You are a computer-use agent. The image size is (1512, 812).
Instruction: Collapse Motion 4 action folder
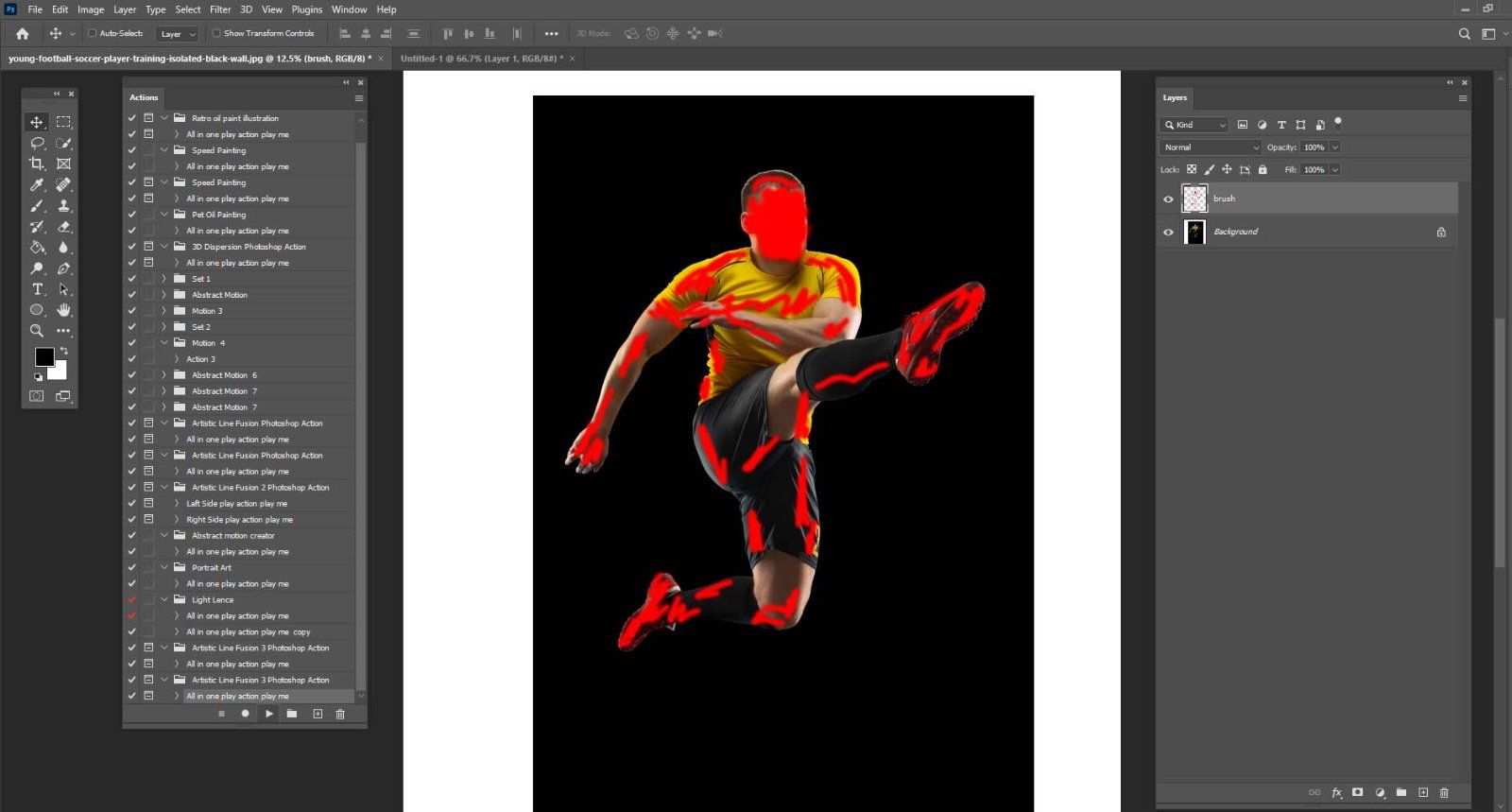[x=164, y=343]
